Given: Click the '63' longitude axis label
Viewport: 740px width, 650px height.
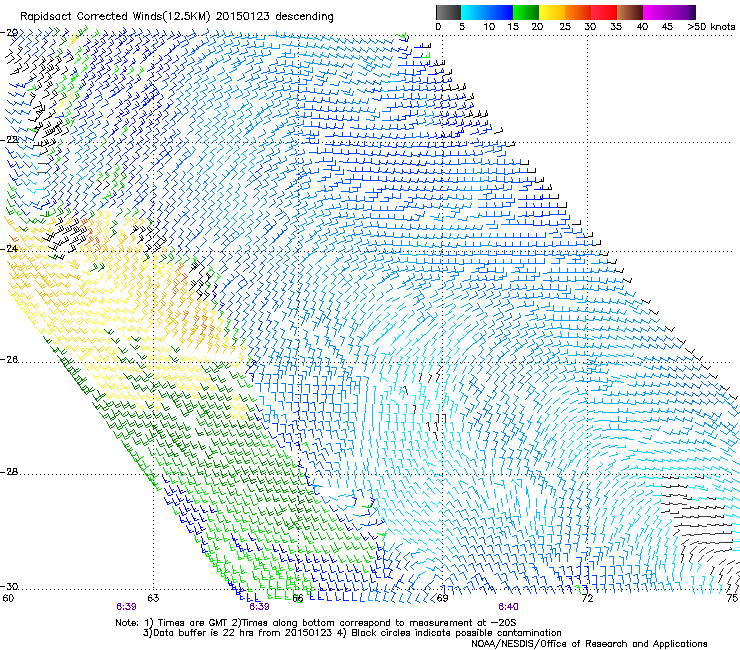Looking at the screenshot, I should [x=153, y=598].
